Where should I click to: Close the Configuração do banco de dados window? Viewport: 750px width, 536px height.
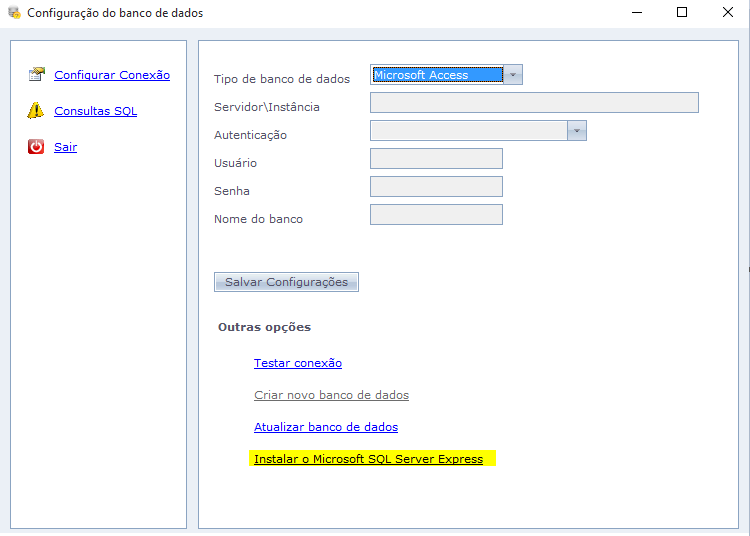[728, 12]
